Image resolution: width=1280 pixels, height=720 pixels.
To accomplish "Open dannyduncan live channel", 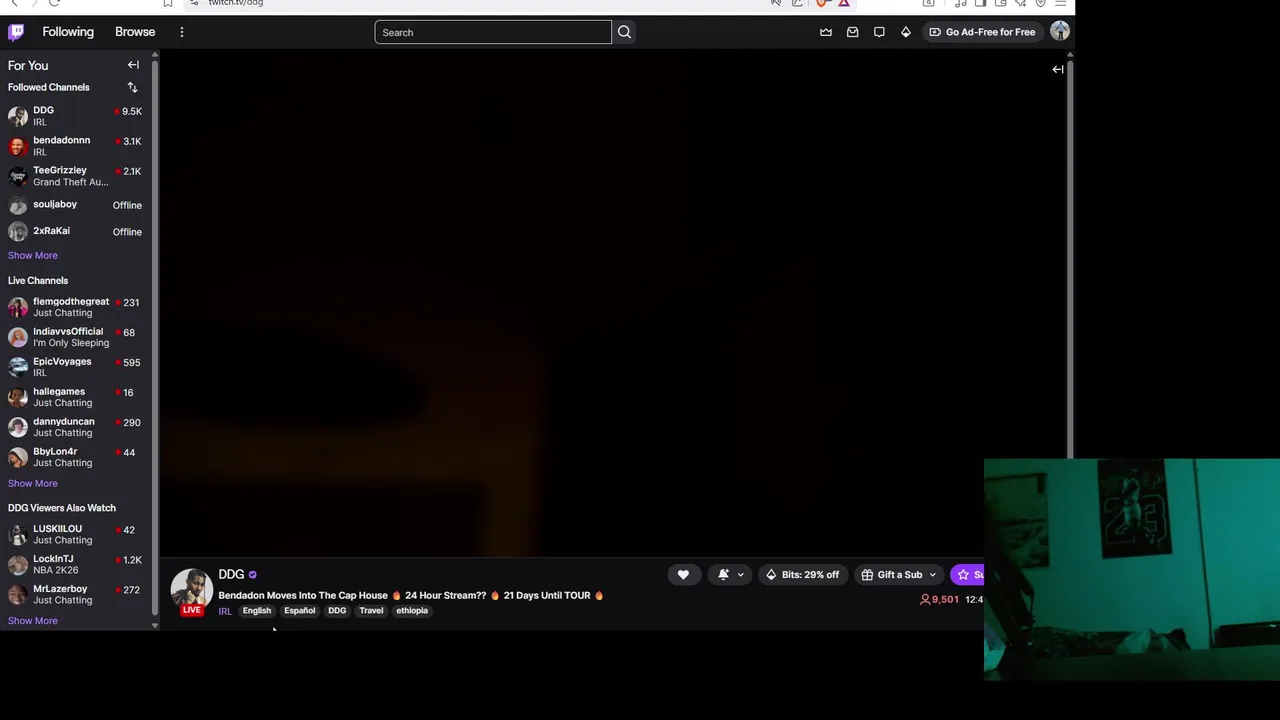I will (76, 427).
